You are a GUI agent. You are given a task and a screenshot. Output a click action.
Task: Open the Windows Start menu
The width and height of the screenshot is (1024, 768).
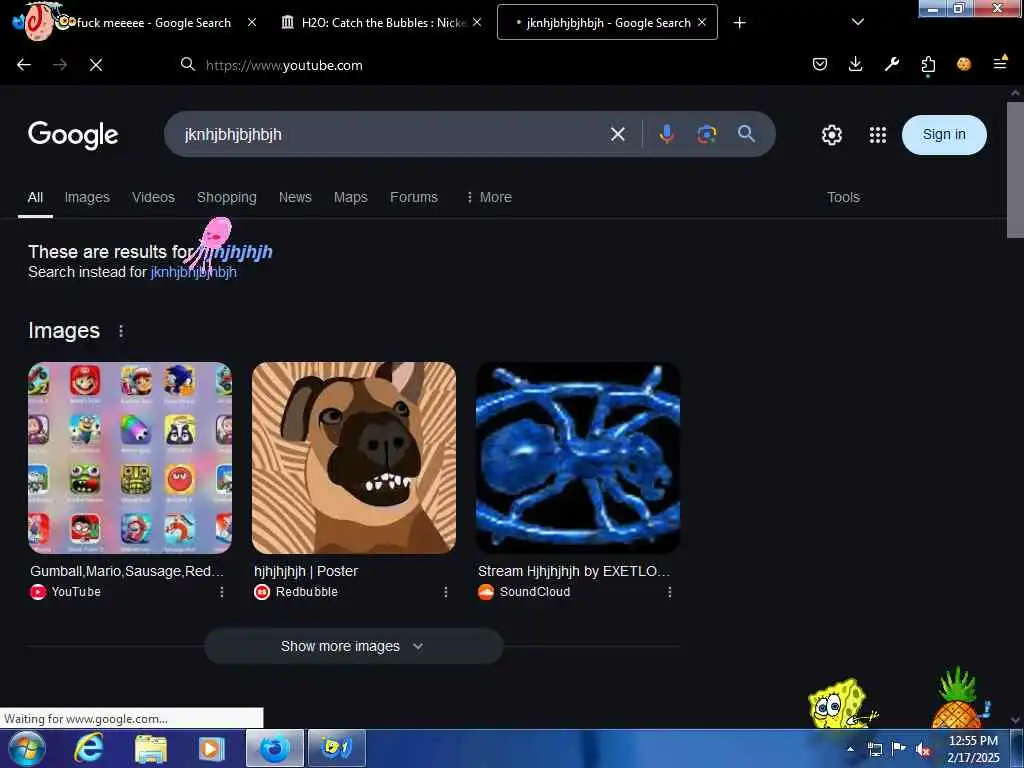coord(27,748)
